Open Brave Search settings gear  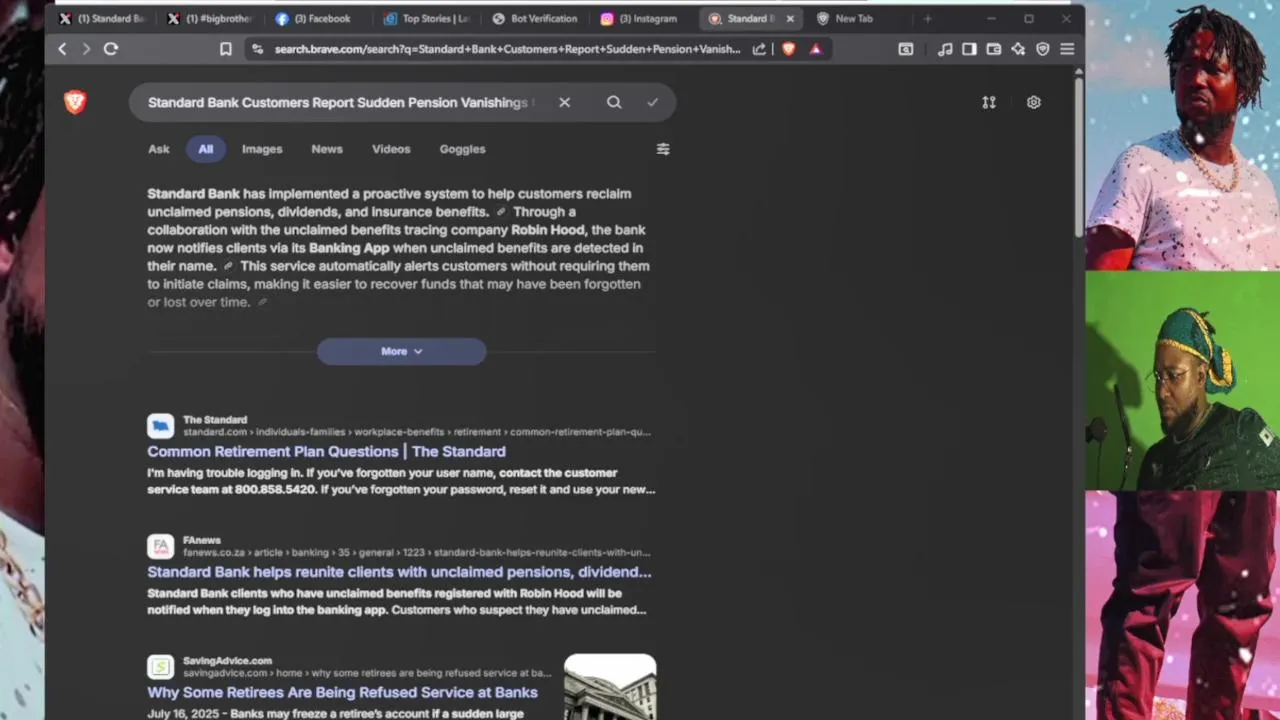pos(1034,102)
